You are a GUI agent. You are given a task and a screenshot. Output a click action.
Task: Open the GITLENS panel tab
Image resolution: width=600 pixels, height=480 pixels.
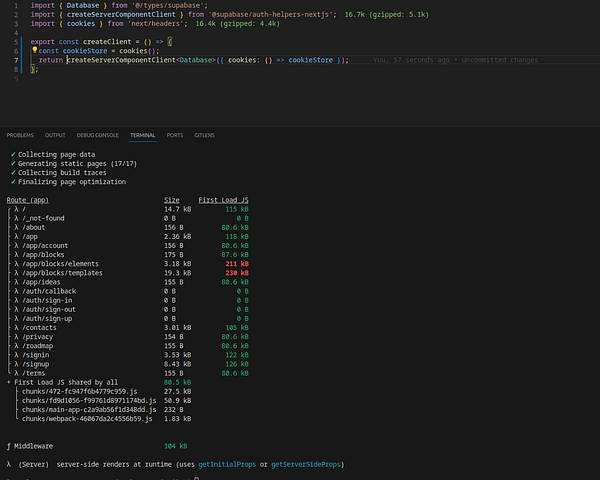(x=203, y=135)
